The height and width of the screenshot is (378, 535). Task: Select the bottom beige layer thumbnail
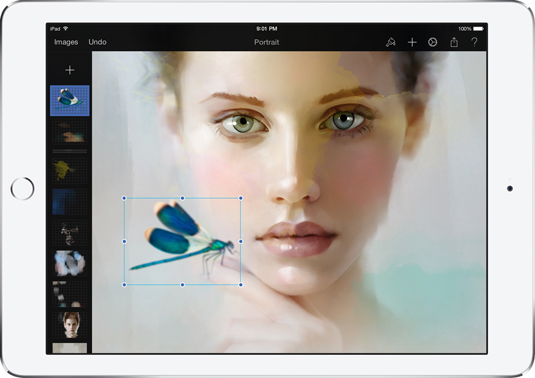[x=70, y=348]
